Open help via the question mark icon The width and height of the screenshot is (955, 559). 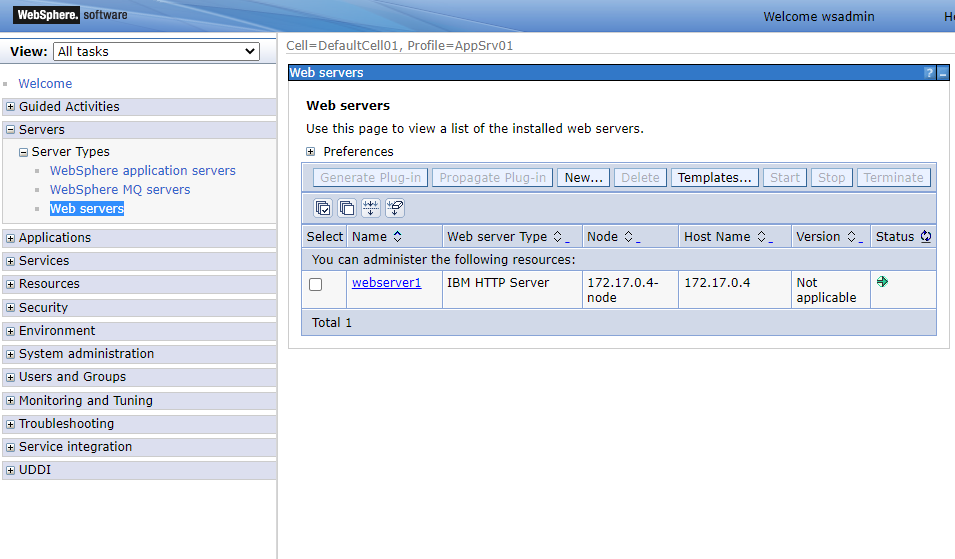pos(929,73)
